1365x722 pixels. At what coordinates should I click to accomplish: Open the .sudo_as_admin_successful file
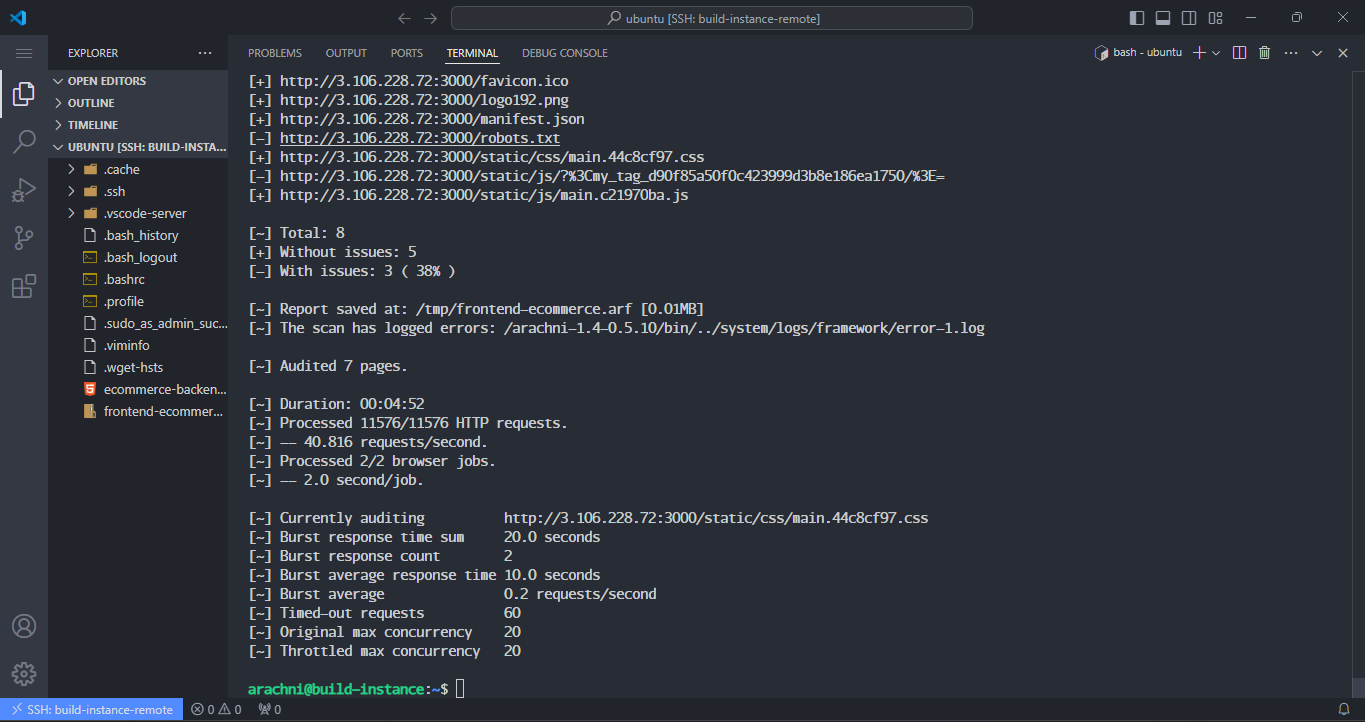click(x=138, y=323)
